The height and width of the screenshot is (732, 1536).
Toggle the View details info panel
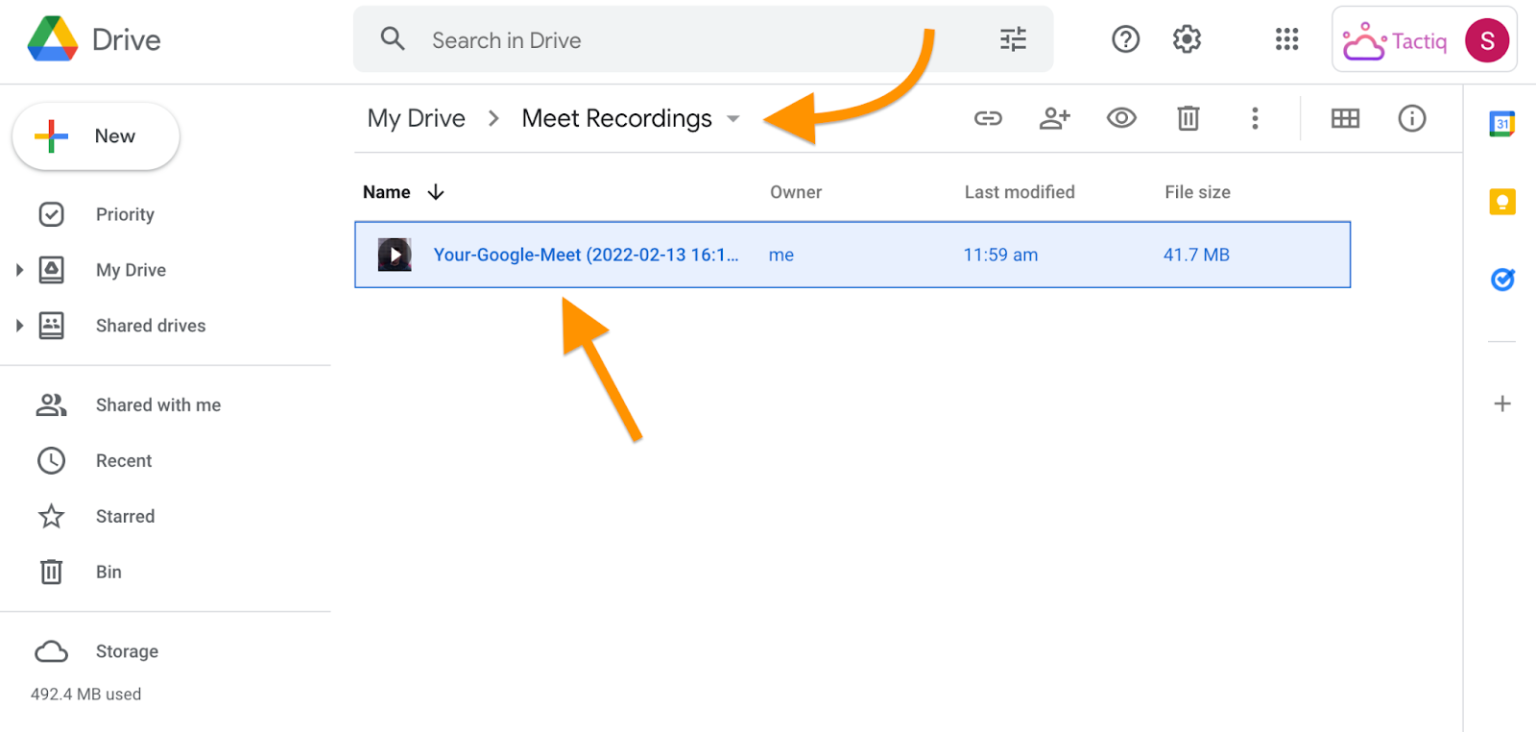point(1411,119)
